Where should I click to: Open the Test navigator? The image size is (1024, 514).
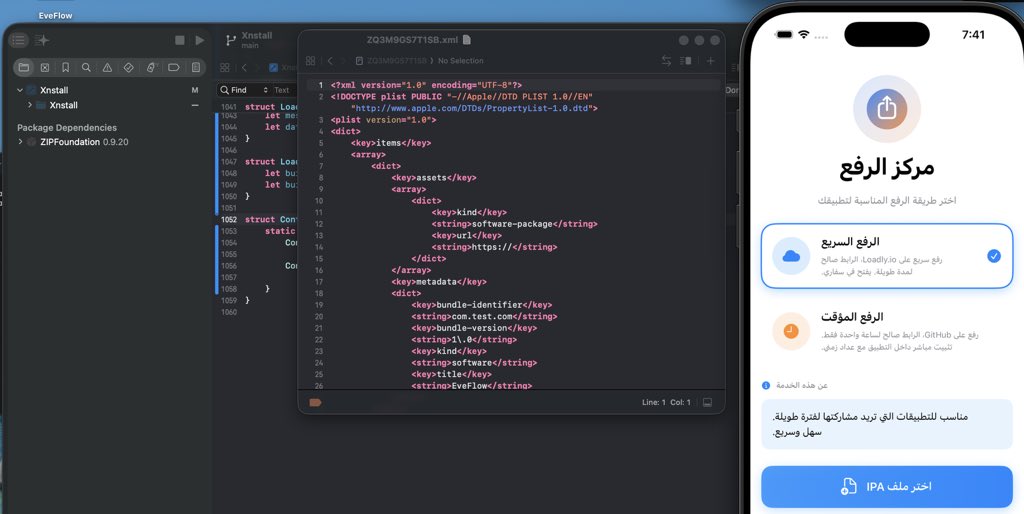(x=129, y=67)
